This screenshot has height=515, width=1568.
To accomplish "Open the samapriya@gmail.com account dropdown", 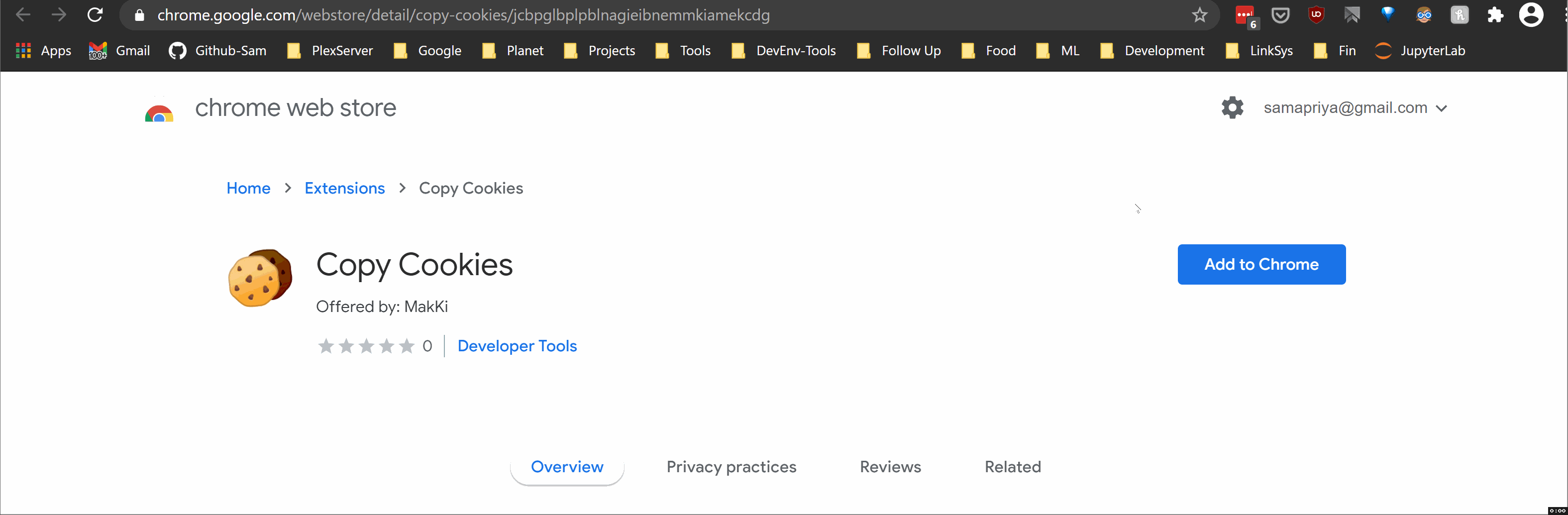I will point(1356,108).
